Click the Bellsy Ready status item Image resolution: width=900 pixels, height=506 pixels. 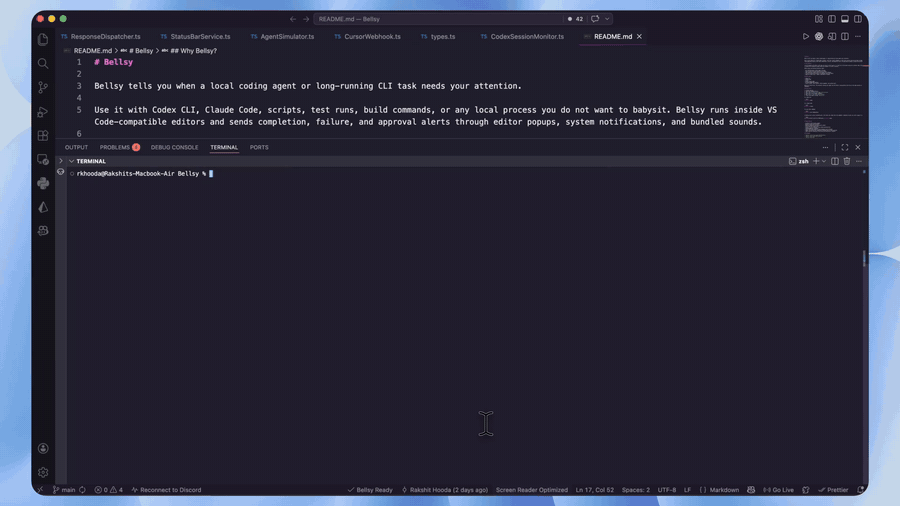tap(370, 490)
